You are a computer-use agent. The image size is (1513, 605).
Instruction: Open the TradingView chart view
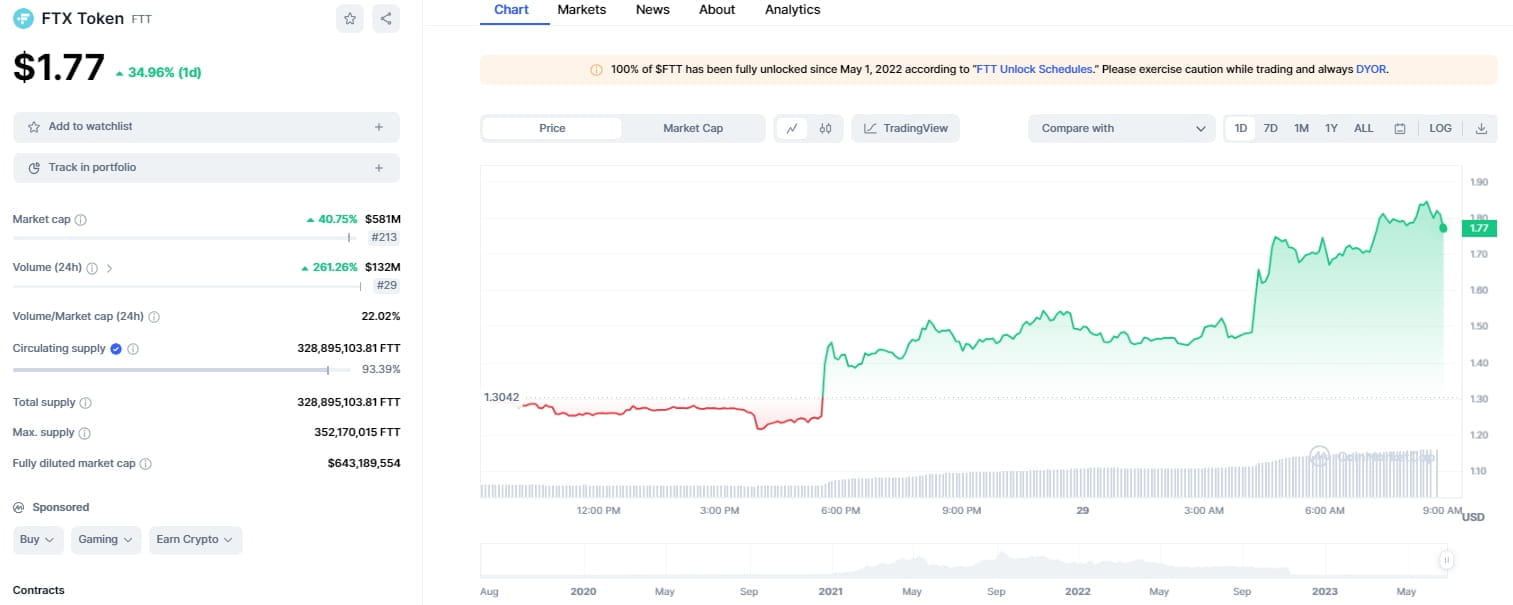[x=905, y=128]
